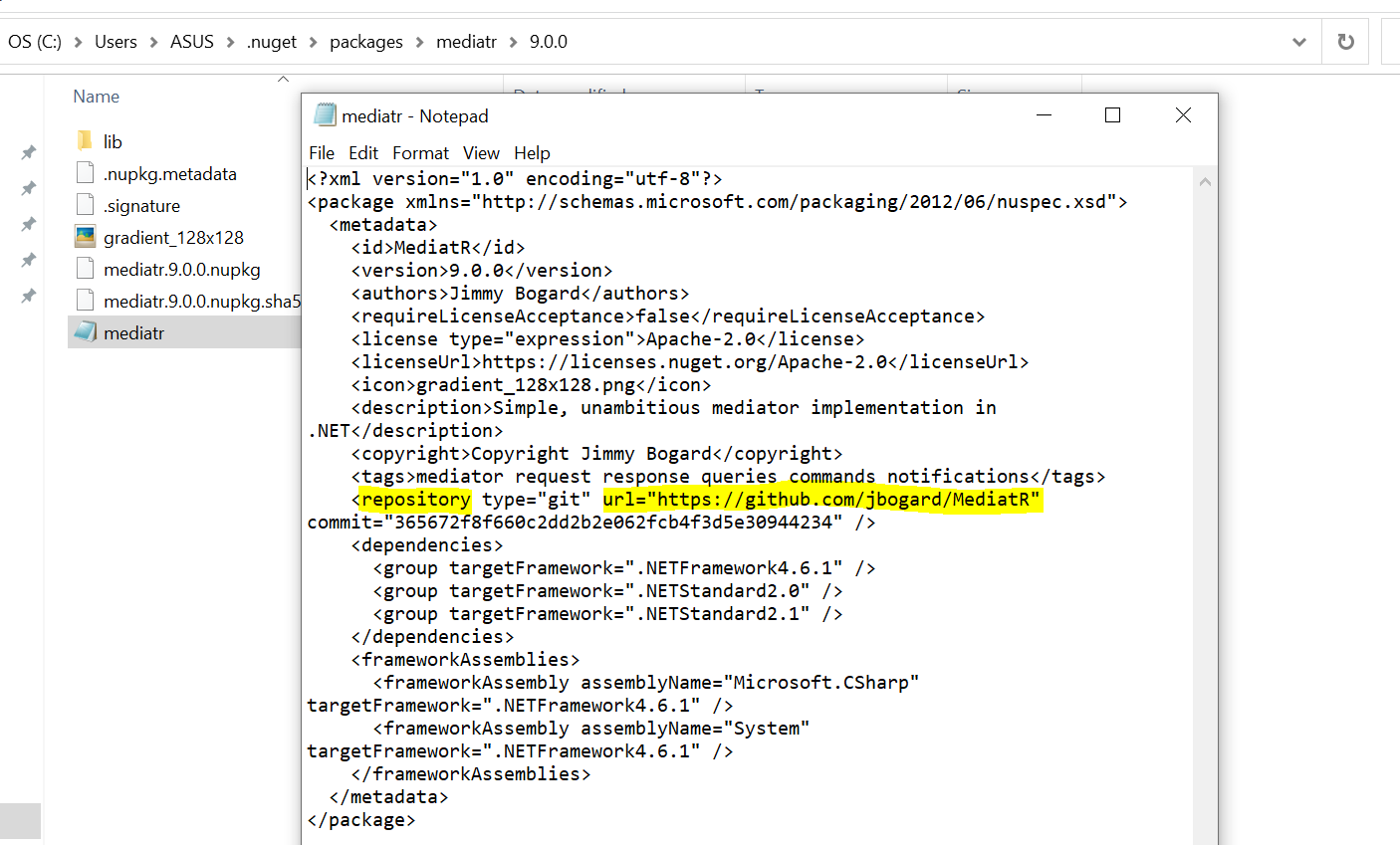Screen dimensions: 1400x845
Task: Expand chevron after mediatr breadcrumb
Action: 514,42
